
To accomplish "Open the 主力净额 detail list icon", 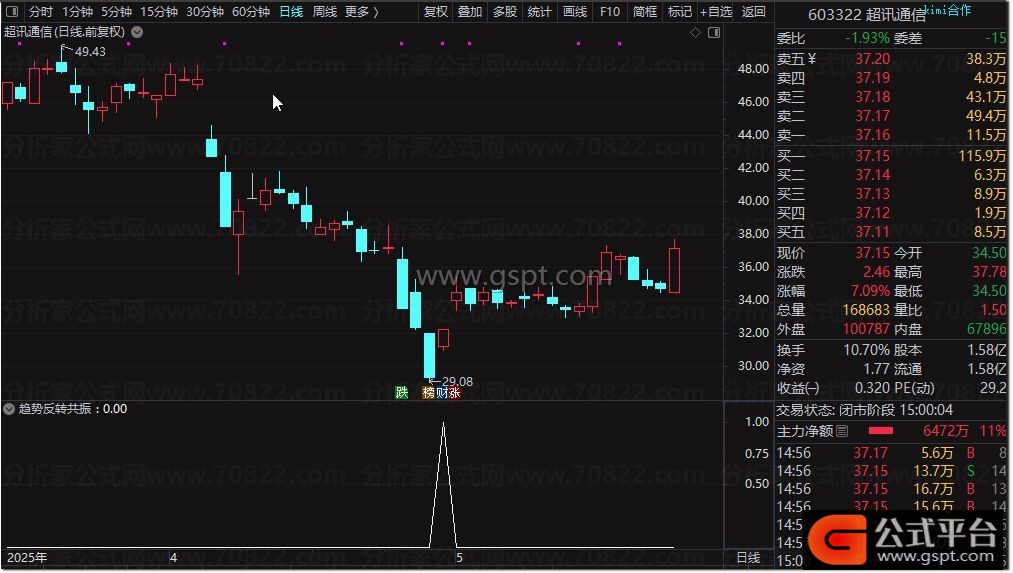I will click(842, 431).
